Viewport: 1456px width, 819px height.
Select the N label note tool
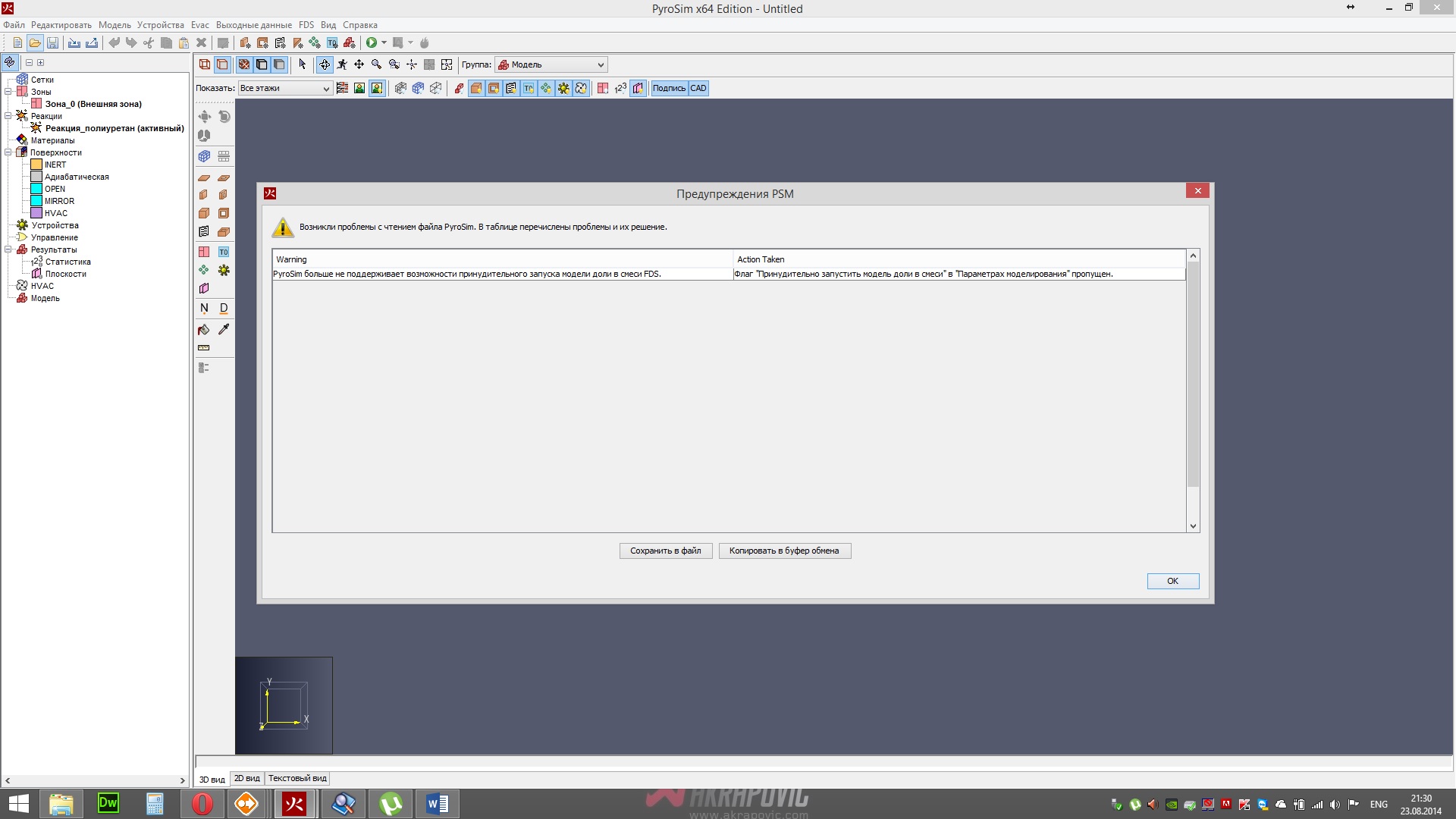click(x=204, y=309)
